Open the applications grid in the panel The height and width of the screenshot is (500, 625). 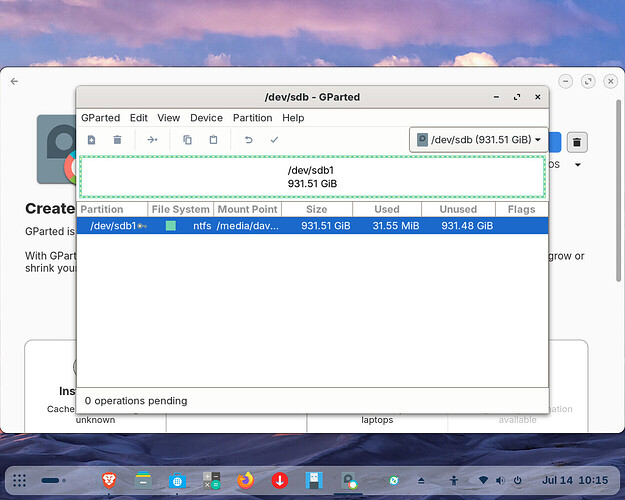pyautogui.click(x=20, y=480)
